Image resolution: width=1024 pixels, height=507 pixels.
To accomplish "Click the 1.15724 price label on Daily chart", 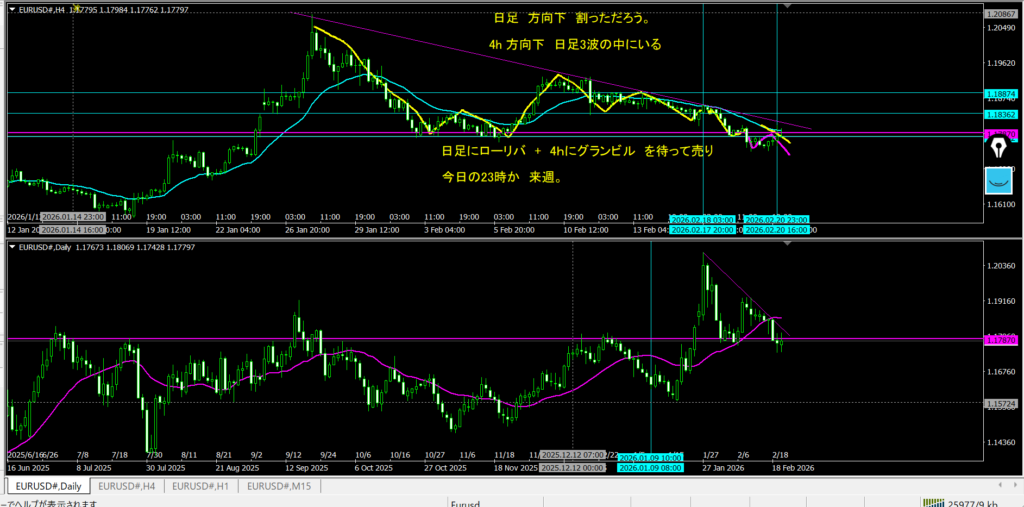I will [x=1002, y=403].
